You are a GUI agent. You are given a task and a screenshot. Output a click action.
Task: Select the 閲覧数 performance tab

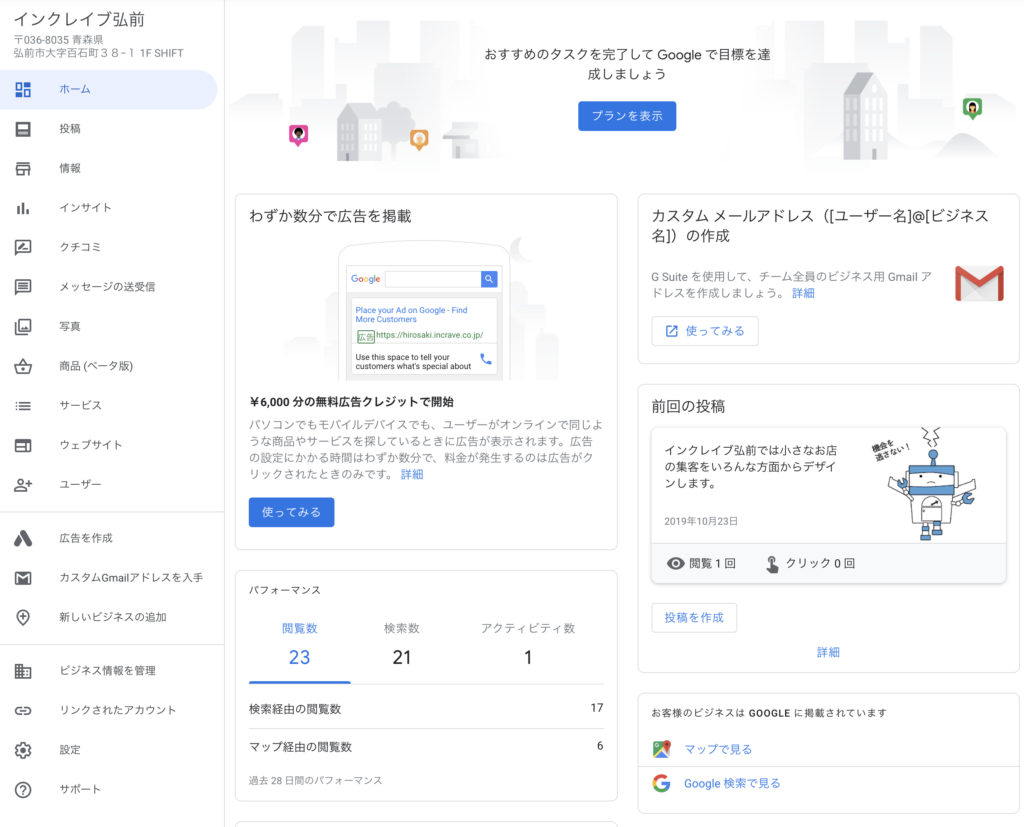coord(300,645)
